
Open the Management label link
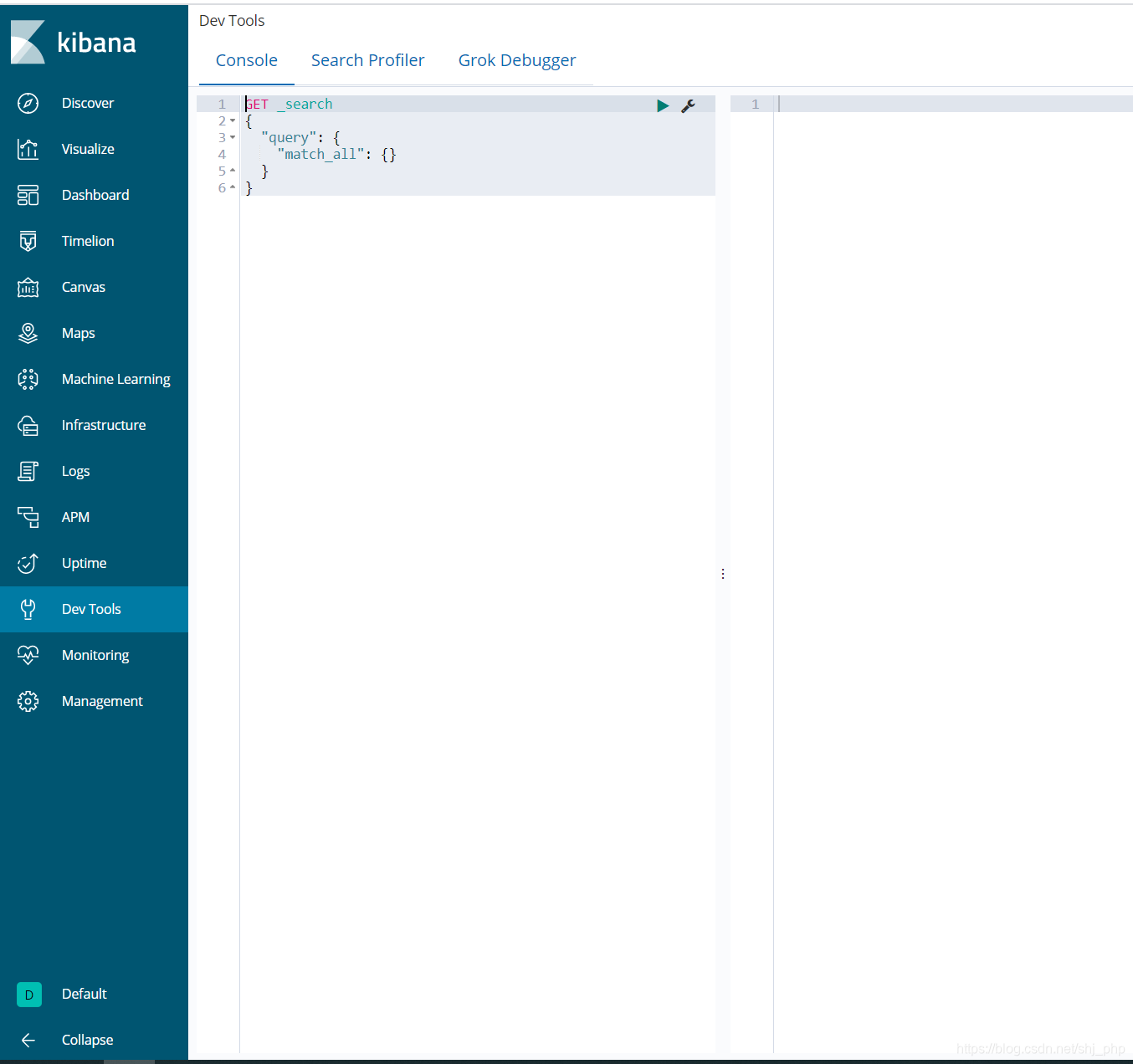(102, 701)
